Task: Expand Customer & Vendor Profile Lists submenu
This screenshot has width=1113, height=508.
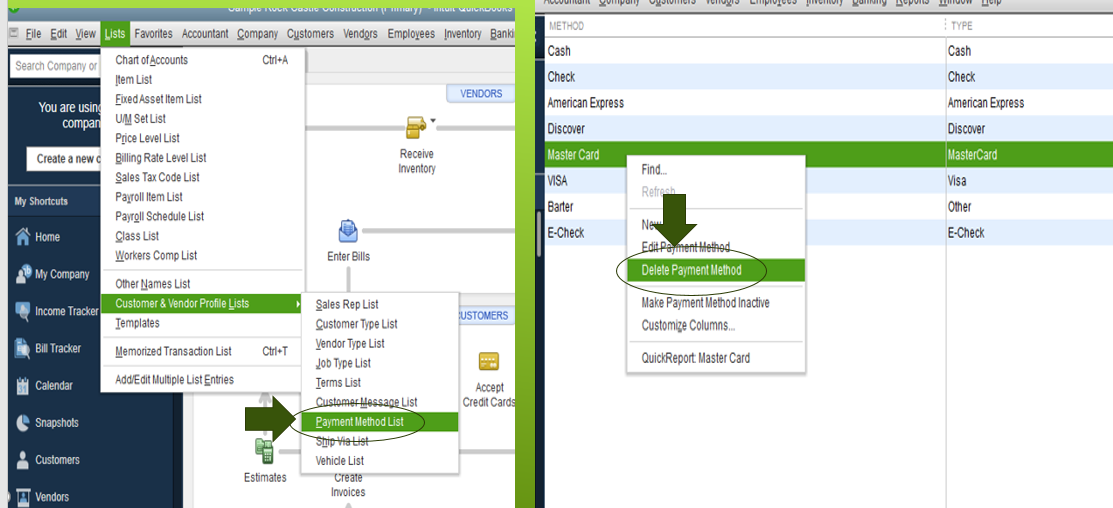Action: pos(202,304)
